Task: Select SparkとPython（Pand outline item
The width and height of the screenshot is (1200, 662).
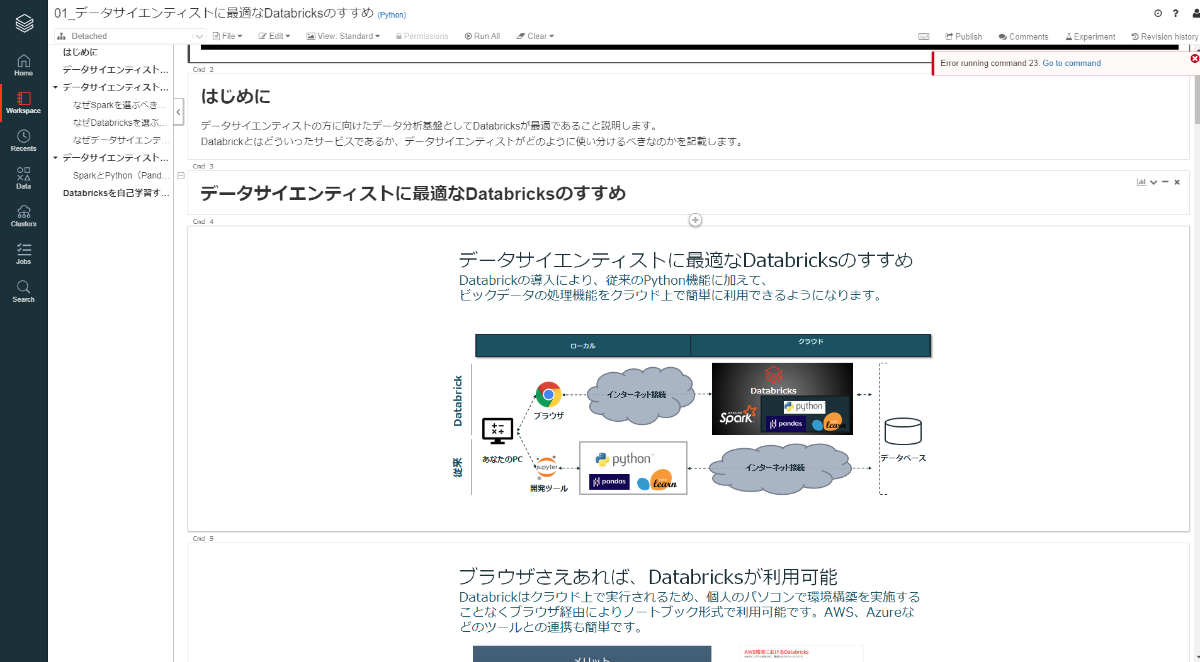Action: click(120, 175)
